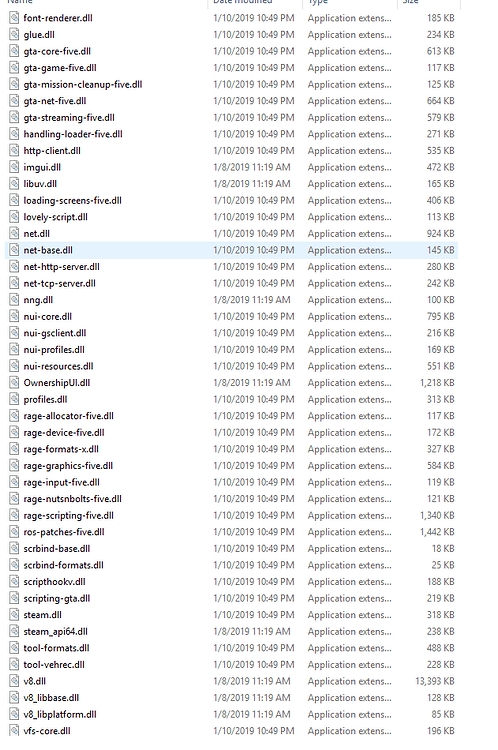Click Application extension type for net-base.dll
This screenshot has width=498, height=750.
[x=349, y=250]
